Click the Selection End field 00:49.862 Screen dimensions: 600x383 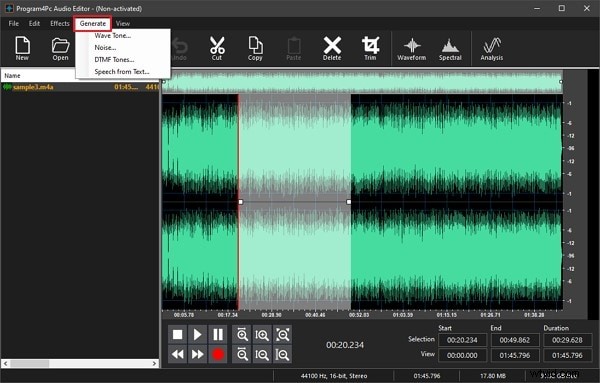point(515,340)
